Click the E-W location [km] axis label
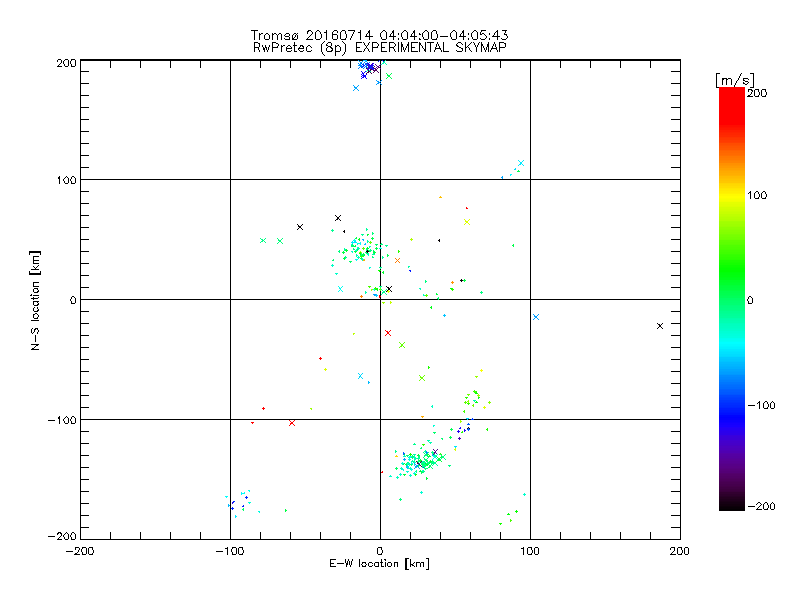800x600 pixels. tap(379, 564)
